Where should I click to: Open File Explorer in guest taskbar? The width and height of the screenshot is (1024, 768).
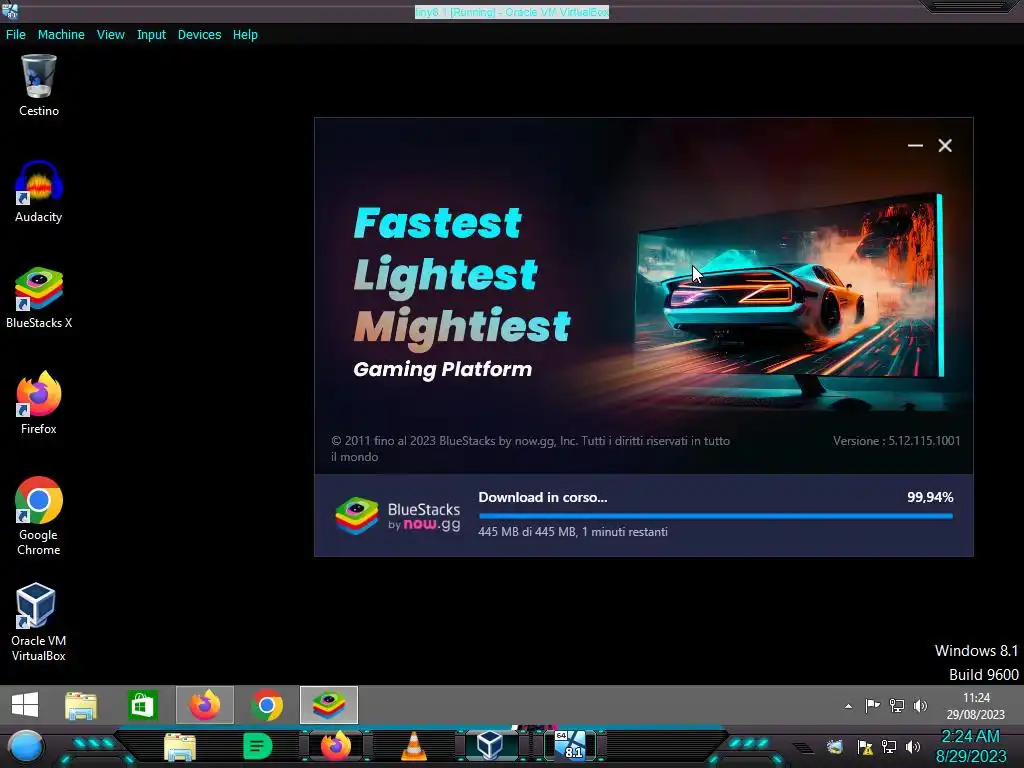(x=81, y=705)
